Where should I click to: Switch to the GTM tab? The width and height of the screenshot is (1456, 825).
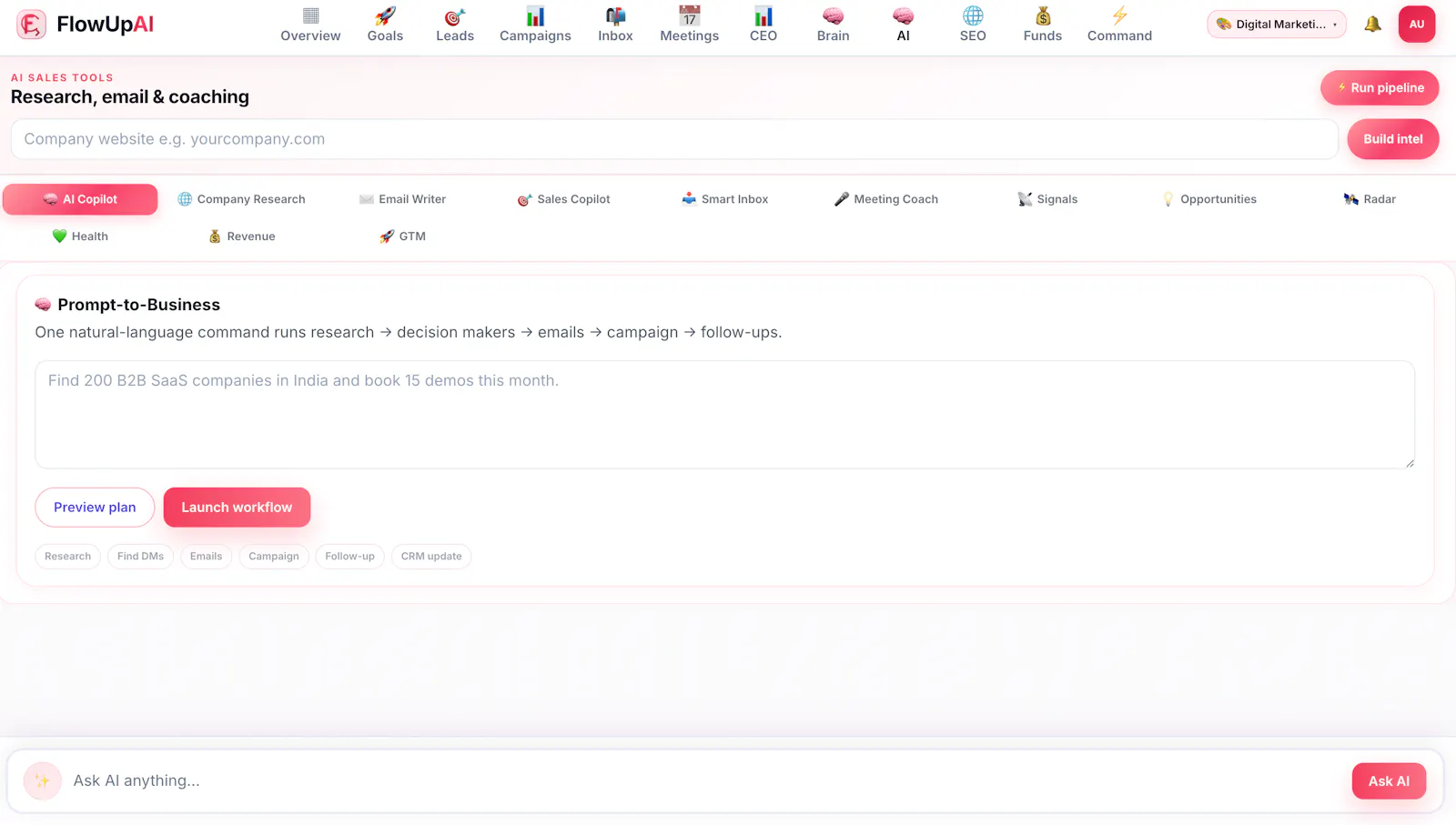coord(402,236)
